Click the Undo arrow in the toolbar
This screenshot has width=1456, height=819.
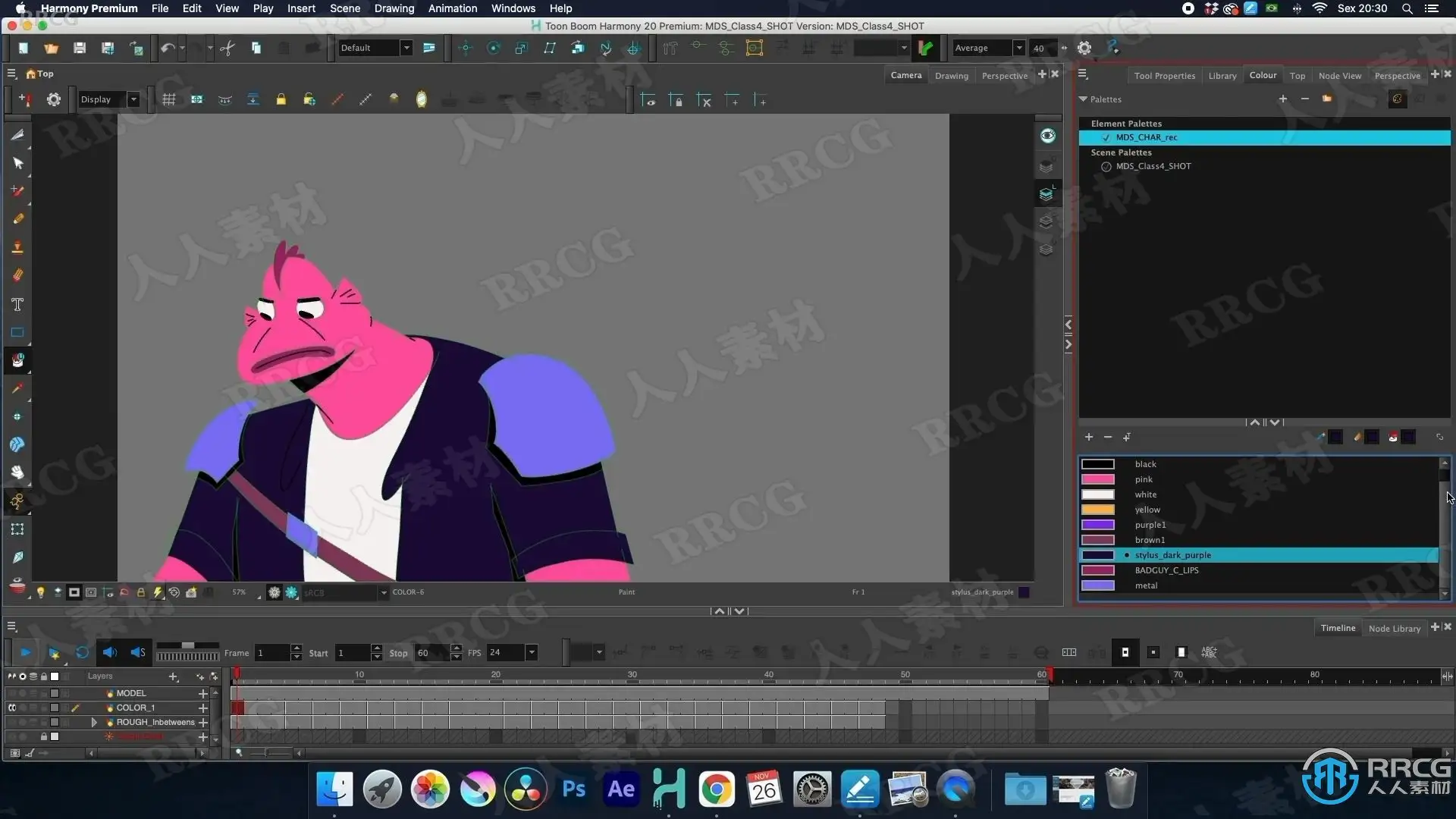point(167,48)
